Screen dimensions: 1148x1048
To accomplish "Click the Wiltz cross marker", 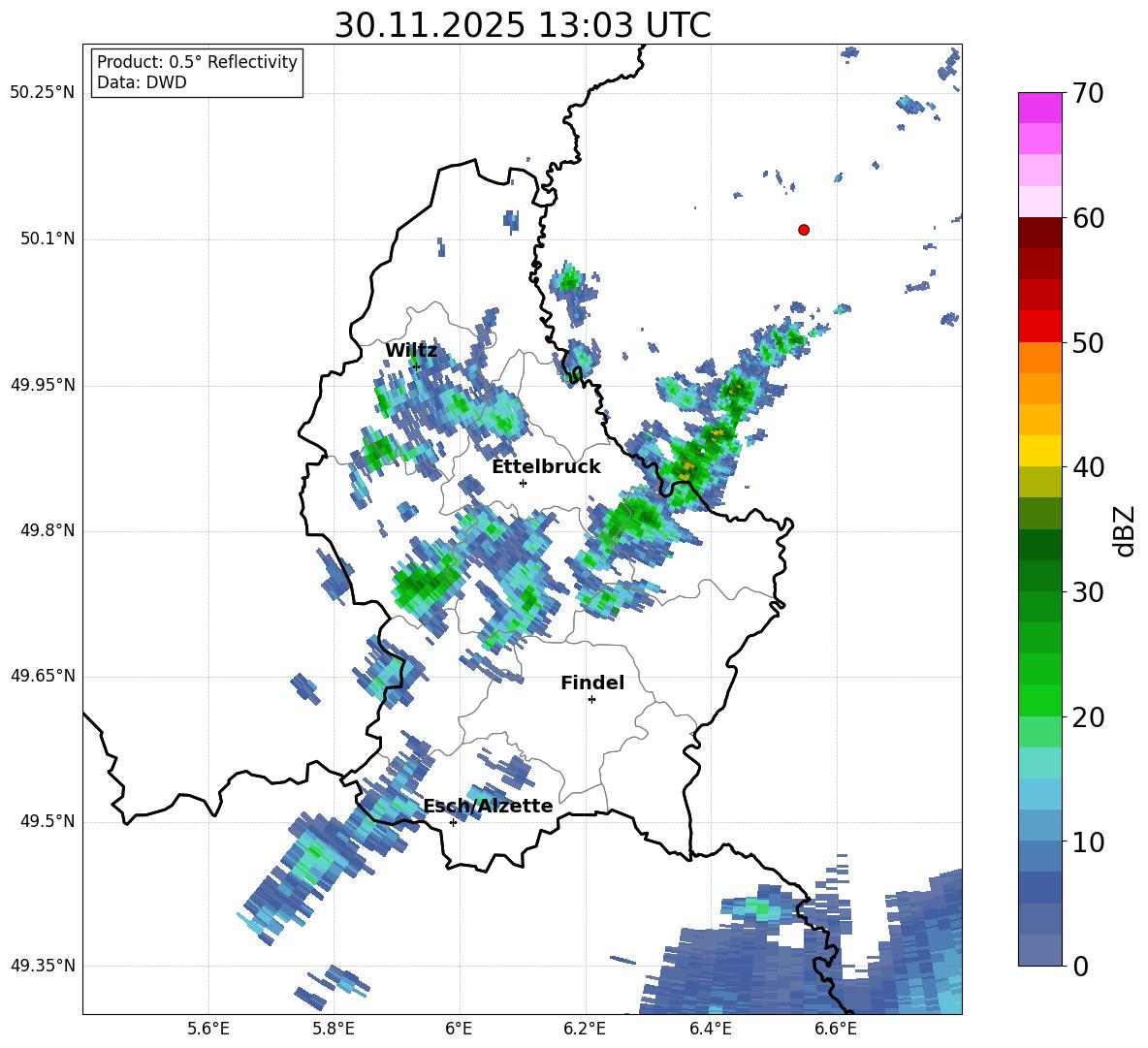I will coord(417,366).
